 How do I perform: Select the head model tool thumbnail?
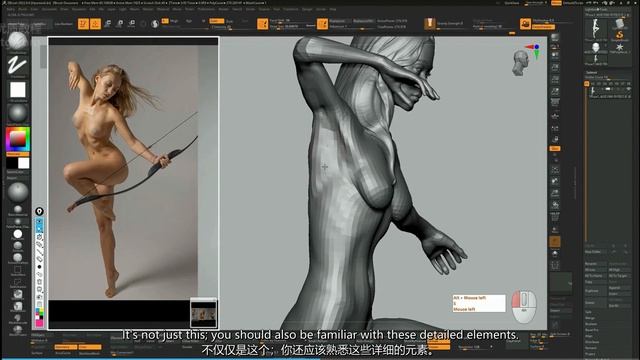click(x=596, y=48)
